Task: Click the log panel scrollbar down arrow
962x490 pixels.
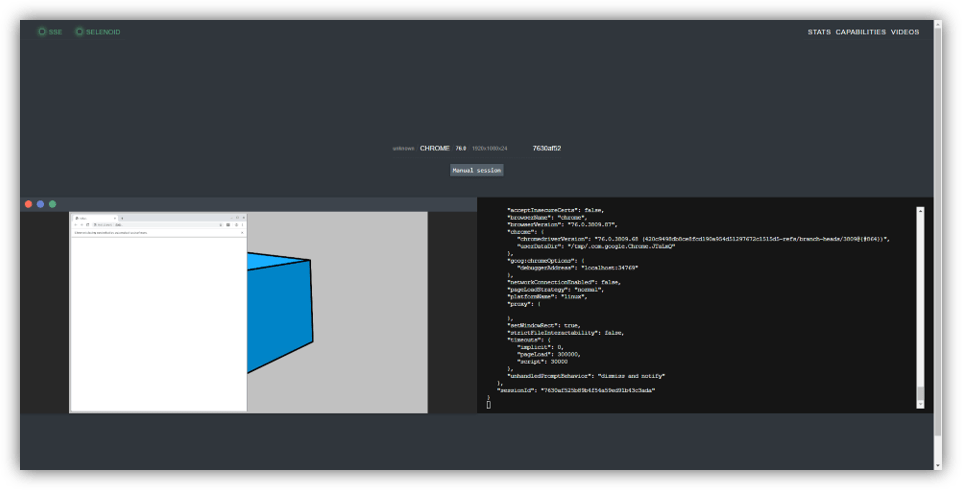Action: 921,403
